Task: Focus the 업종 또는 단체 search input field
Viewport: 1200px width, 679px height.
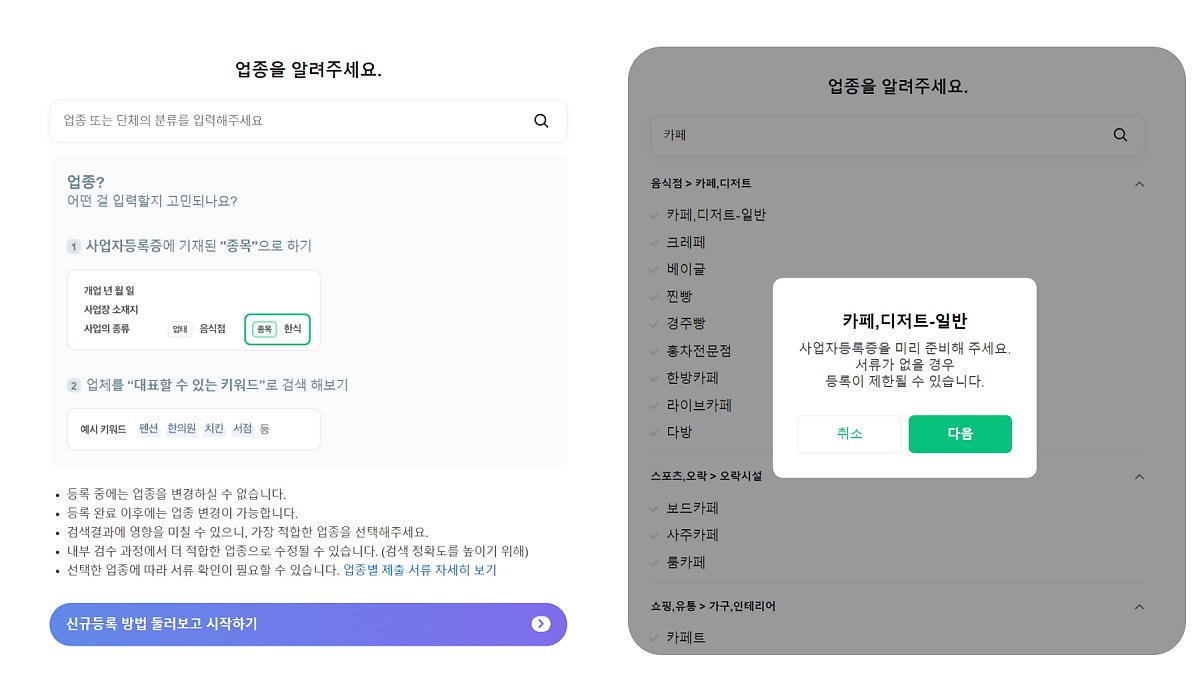Action: click(x=290, y=121)
